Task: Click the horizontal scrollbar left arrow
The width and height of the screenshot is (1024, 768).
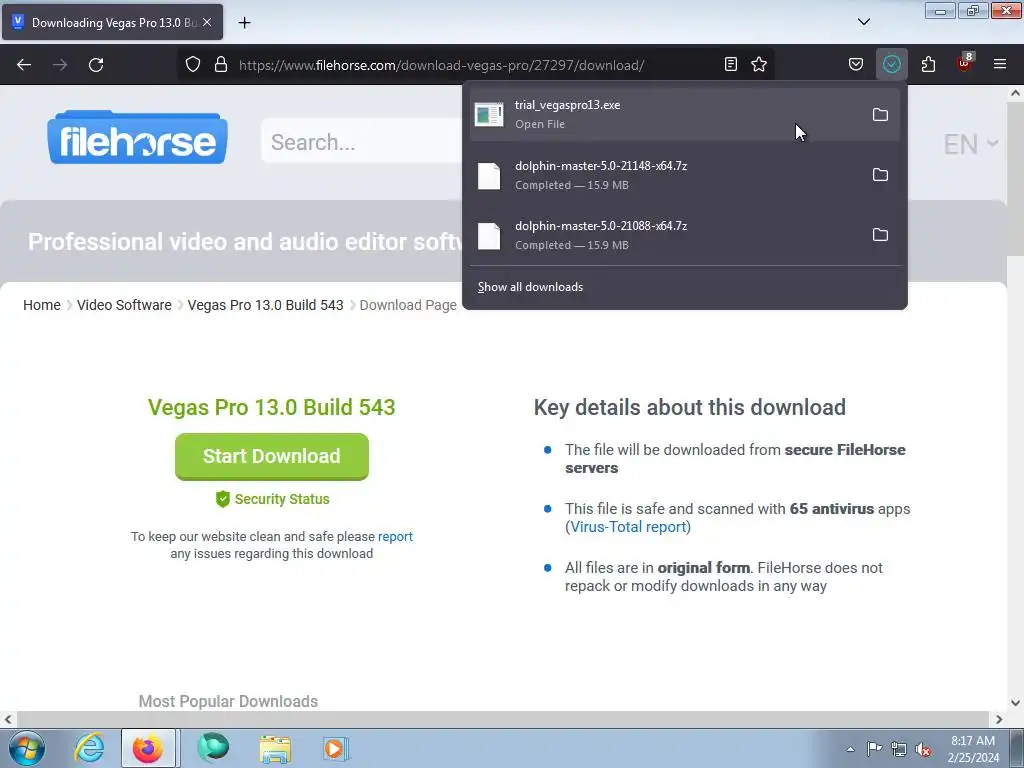Action: click(8, 719)
